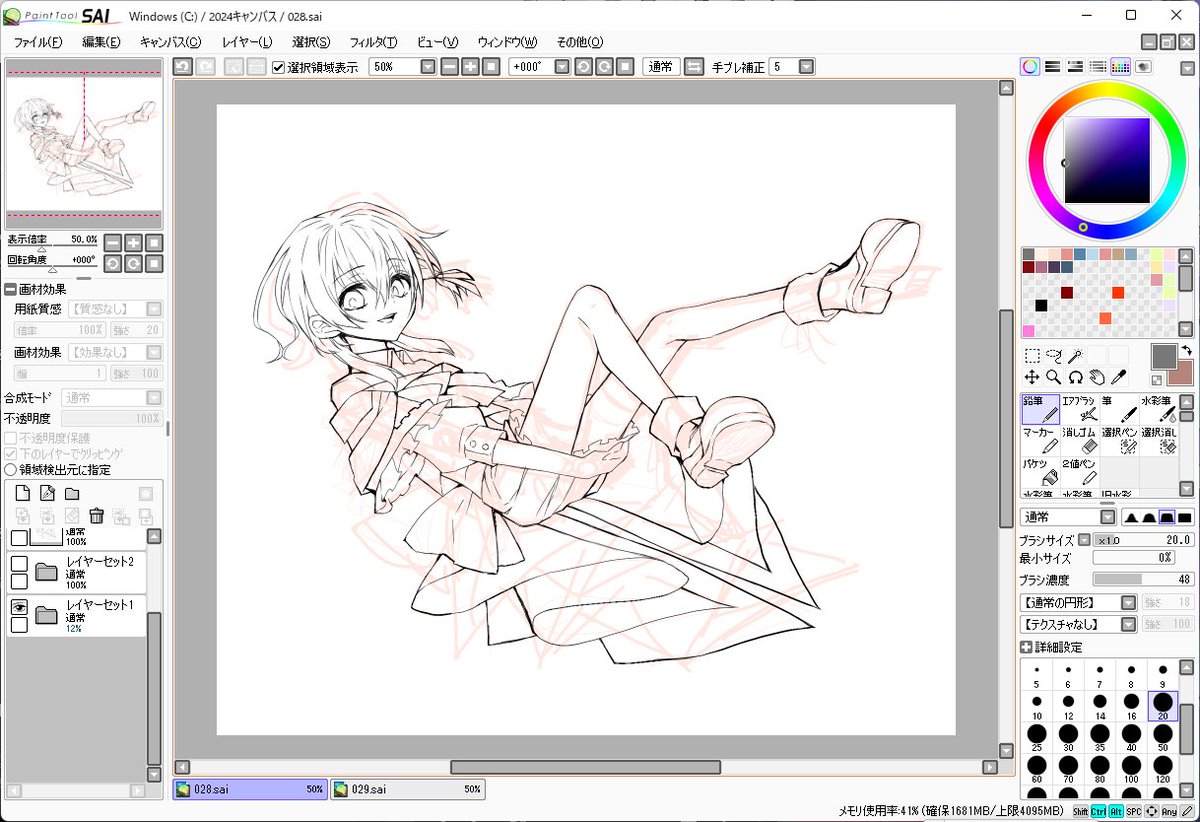Create a new normal layer

click(x=22, y=493)
